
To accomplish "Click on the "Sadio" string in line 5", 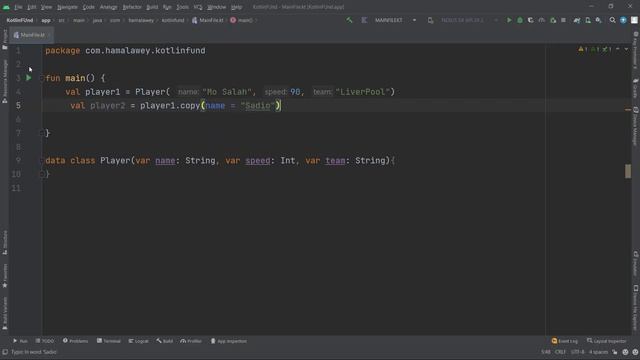I will pos(258,106).
